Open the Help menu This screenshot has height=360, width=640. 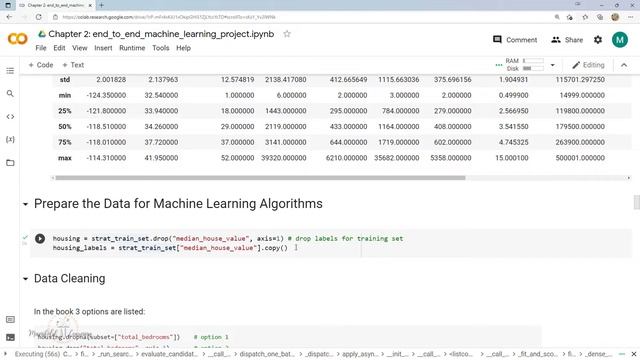(183, 48)
